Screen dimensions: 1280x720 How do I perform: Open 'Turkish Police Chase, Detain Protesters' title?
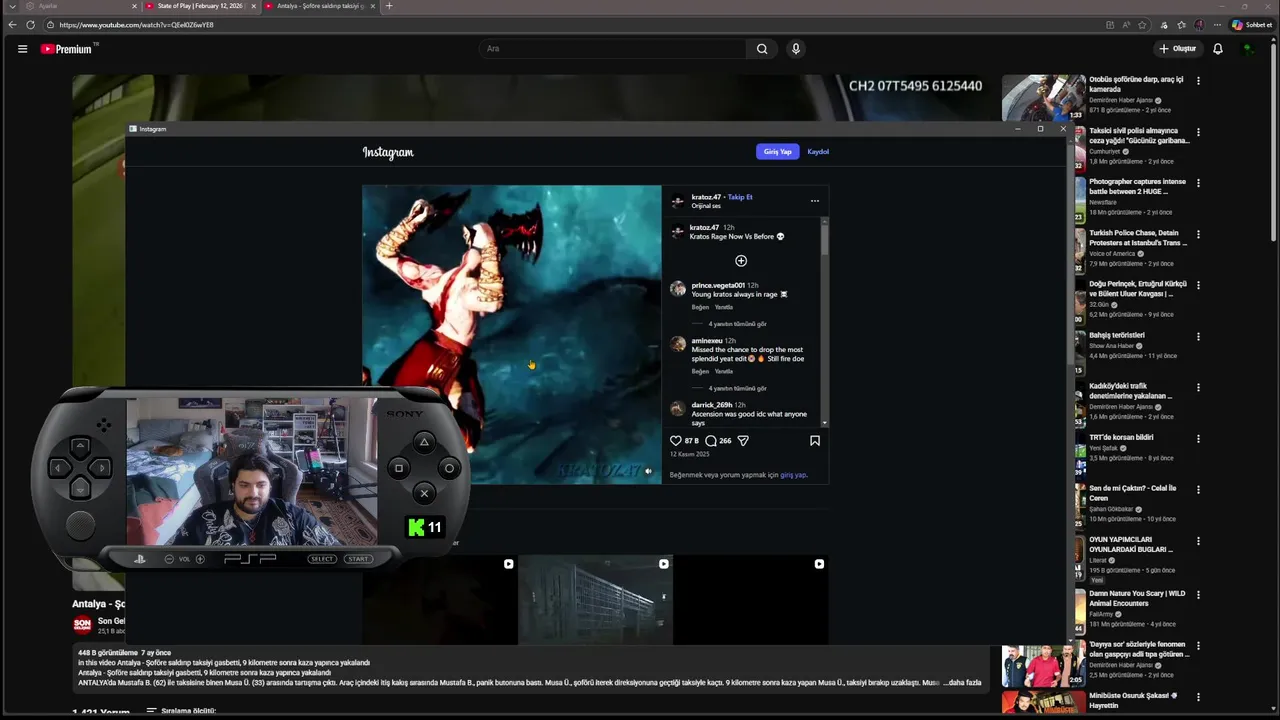tap(1138, 238)
